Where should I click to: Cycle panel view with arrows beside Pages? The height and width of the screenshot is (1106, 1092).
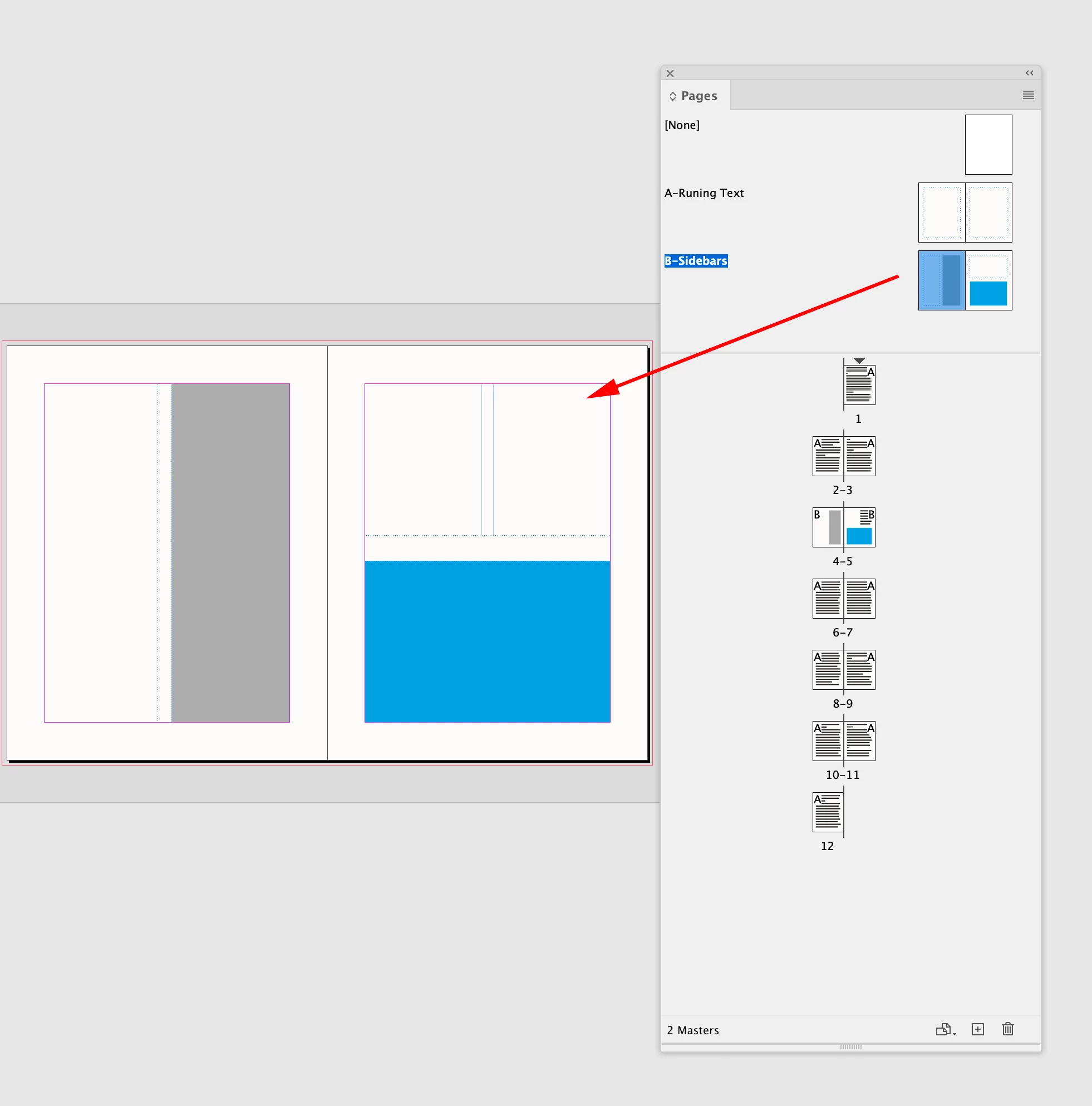click(x=673, y=96)
